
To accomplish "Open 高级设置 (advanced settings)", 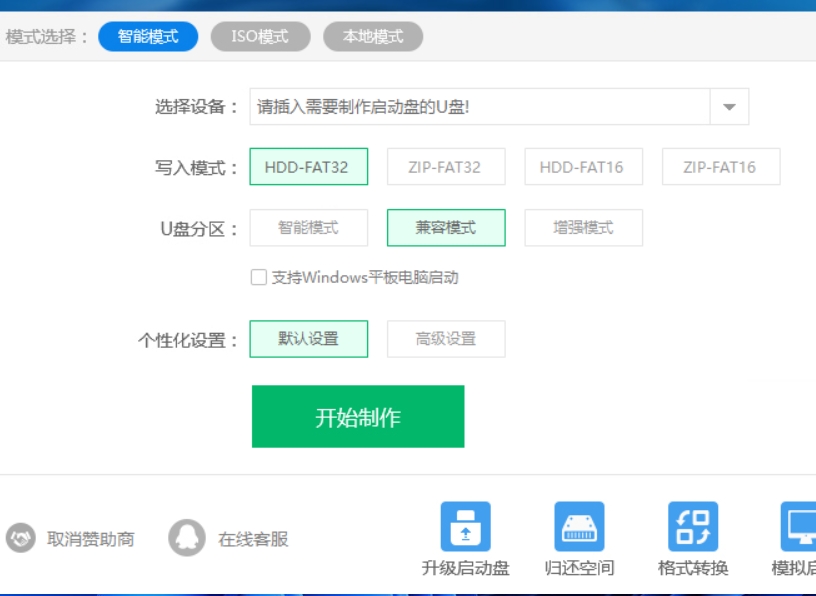I will [446, 339].
